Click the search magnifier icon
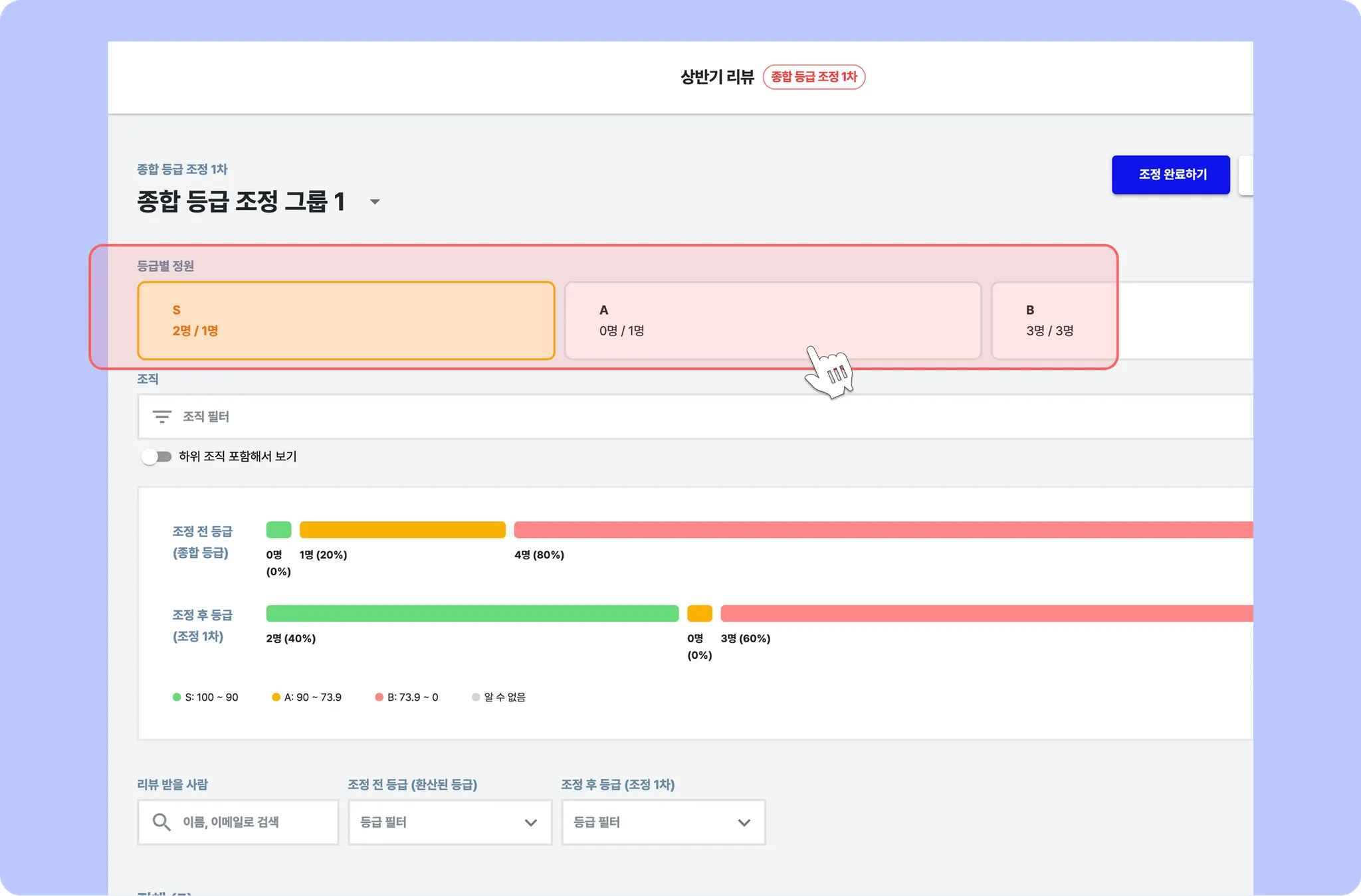 (161, 822)
